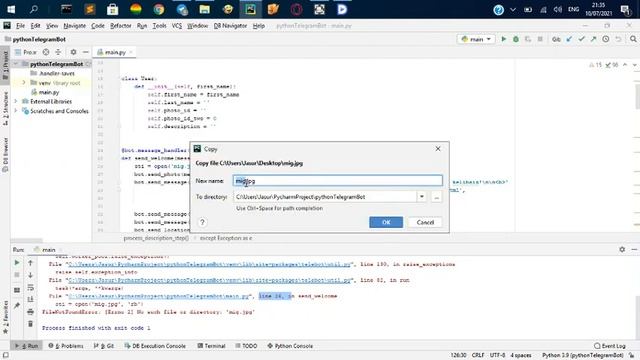This screenshot has height=360, width=640.
Task: Collapse the pythonTelegramBot root folder
Action: [16, 64]
